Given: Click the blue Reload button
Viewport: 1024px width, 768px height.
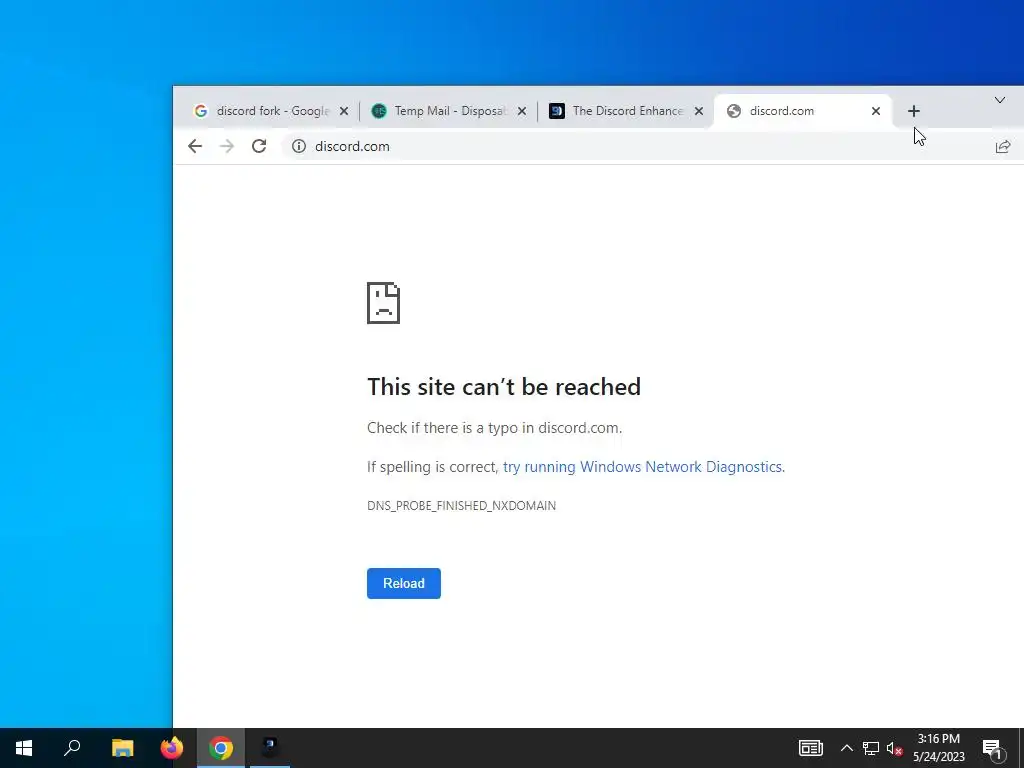Looking at the screenshot, I should [404, 583].
